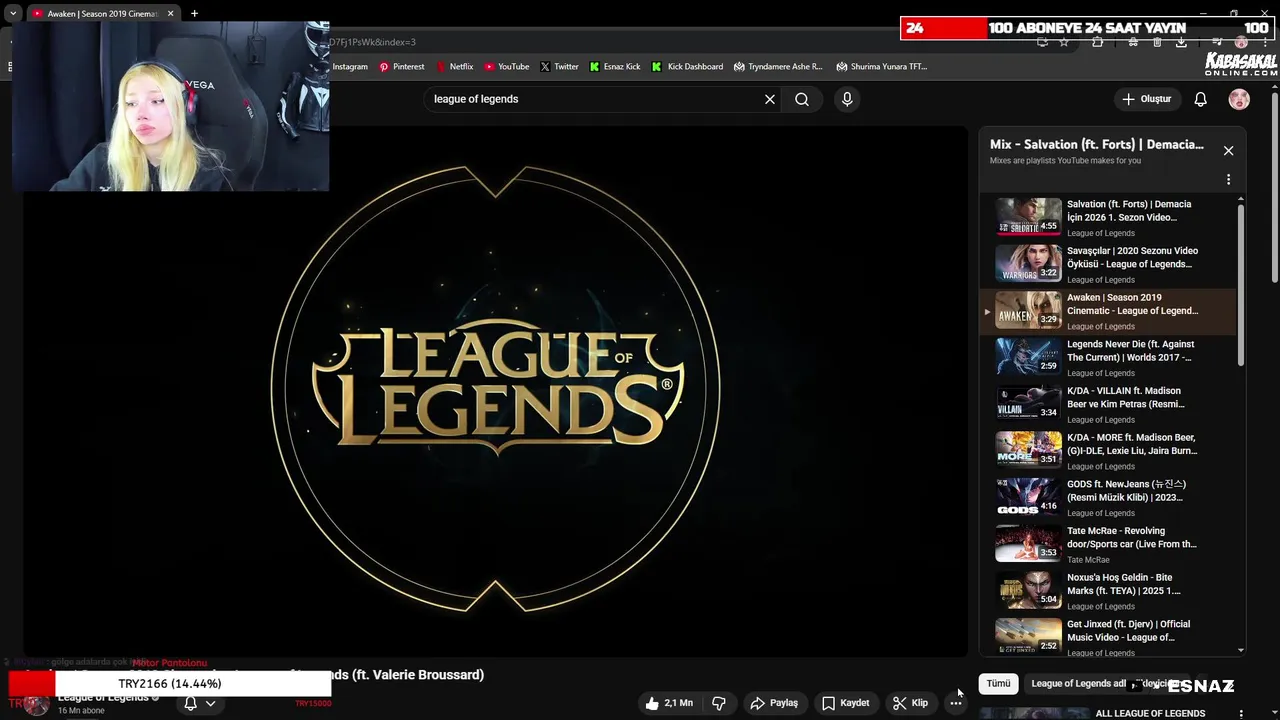This screenshot has height=720, width=1280.
Task: Open the YouTube bookmark
Action: (506, 67)
